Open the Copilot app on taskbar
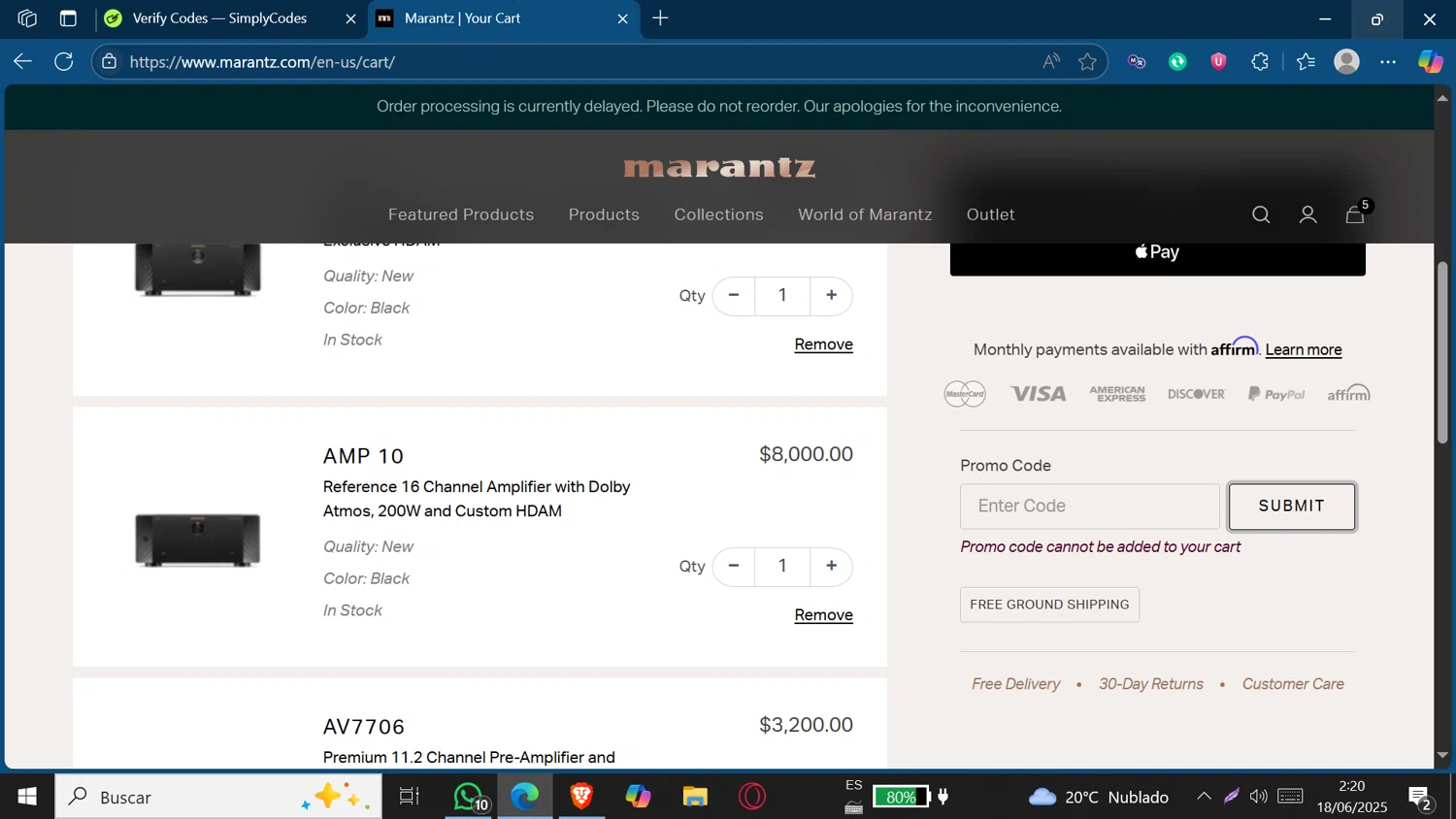 pyautogui.click(x=638, y=797)
